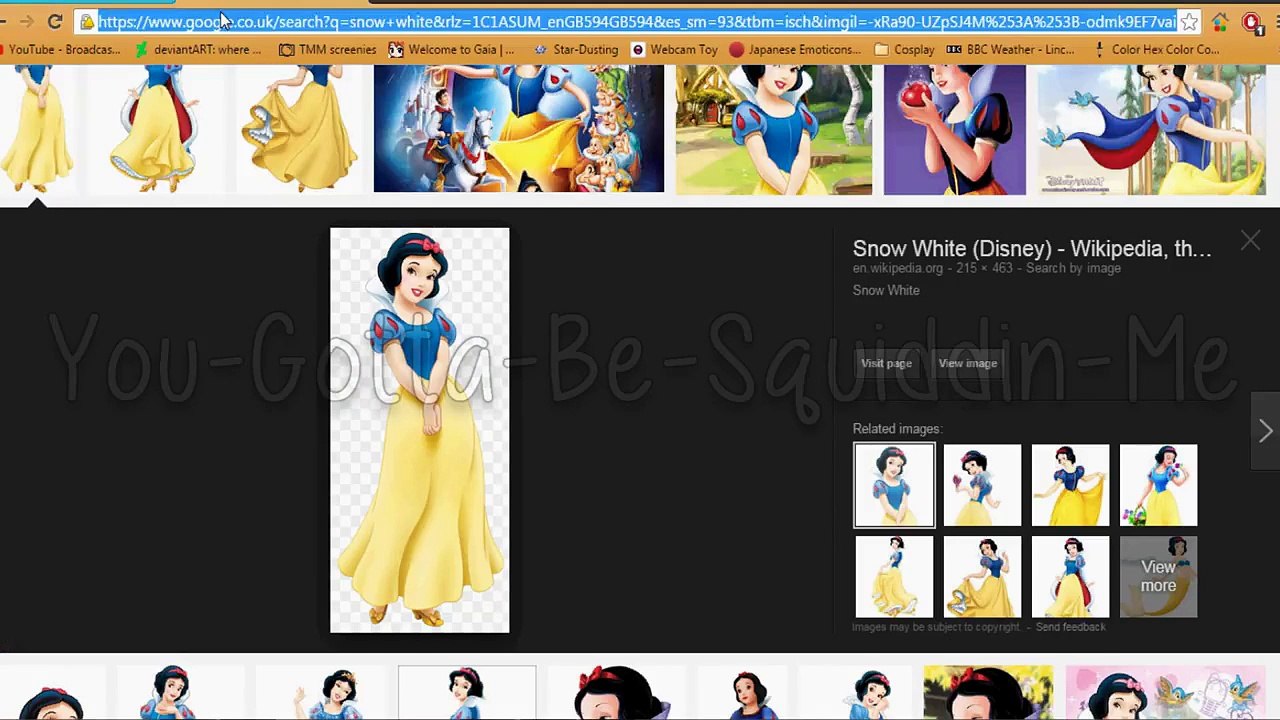
Task: Click the Search by image link
Action: (1073, 268)
